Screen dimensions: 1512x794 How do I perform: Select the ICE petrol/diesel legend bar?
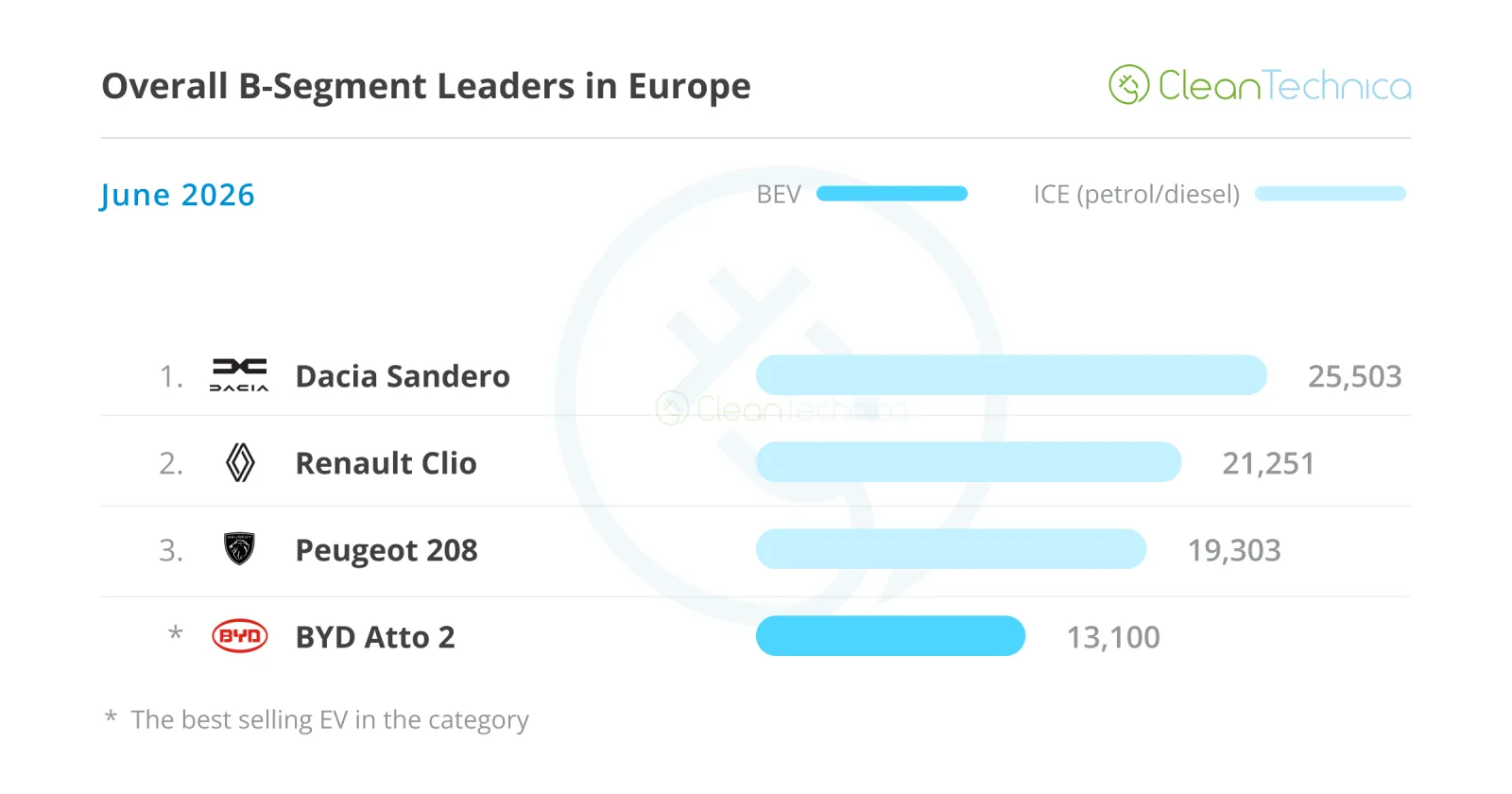[1331, 194]
